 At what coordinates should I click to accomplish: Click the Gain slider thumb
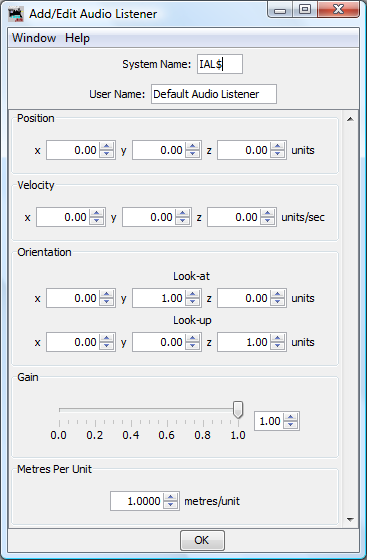(238, 409)
